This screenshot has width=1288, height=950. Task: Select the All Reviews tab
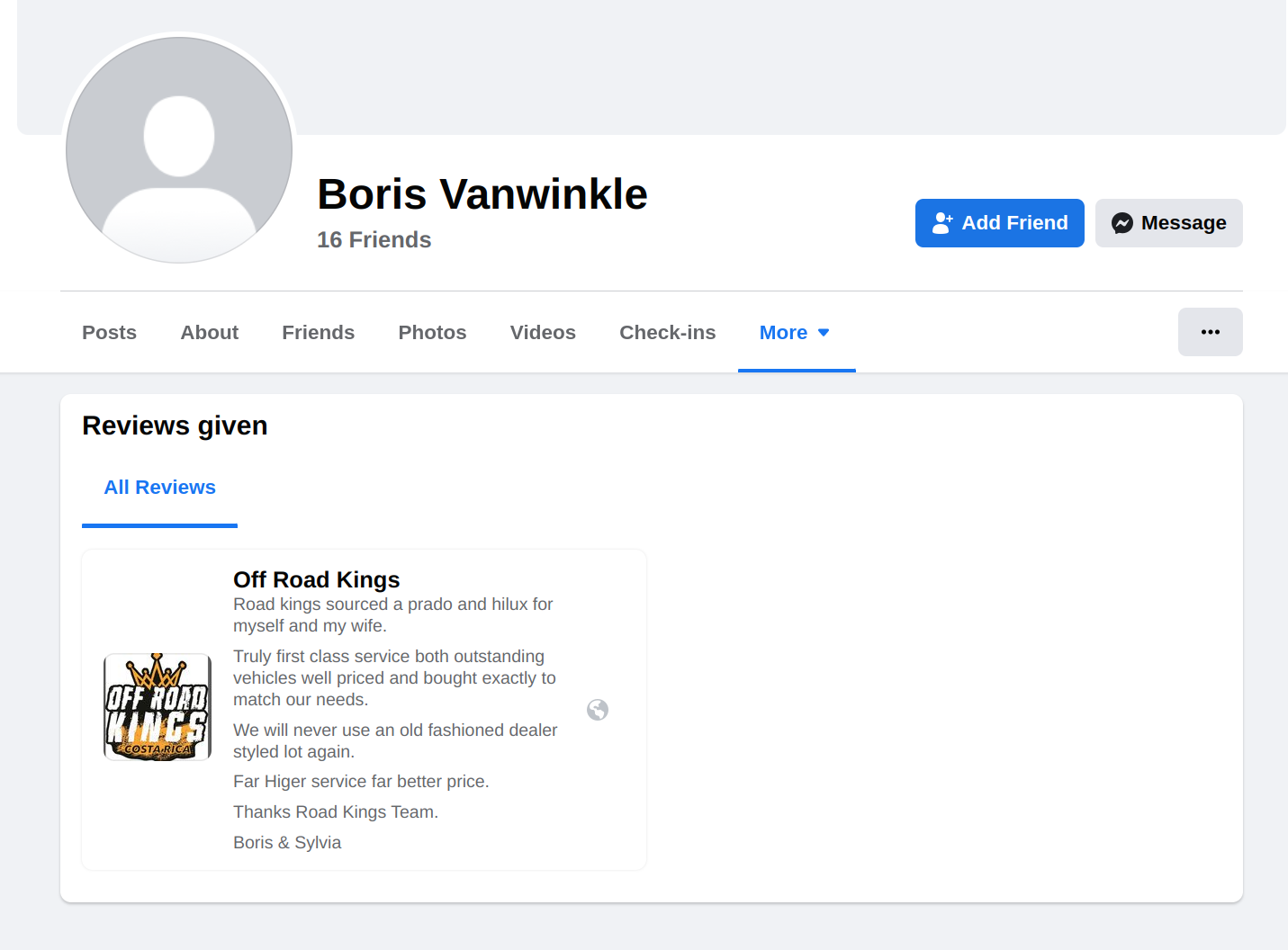tap(159, 488)
